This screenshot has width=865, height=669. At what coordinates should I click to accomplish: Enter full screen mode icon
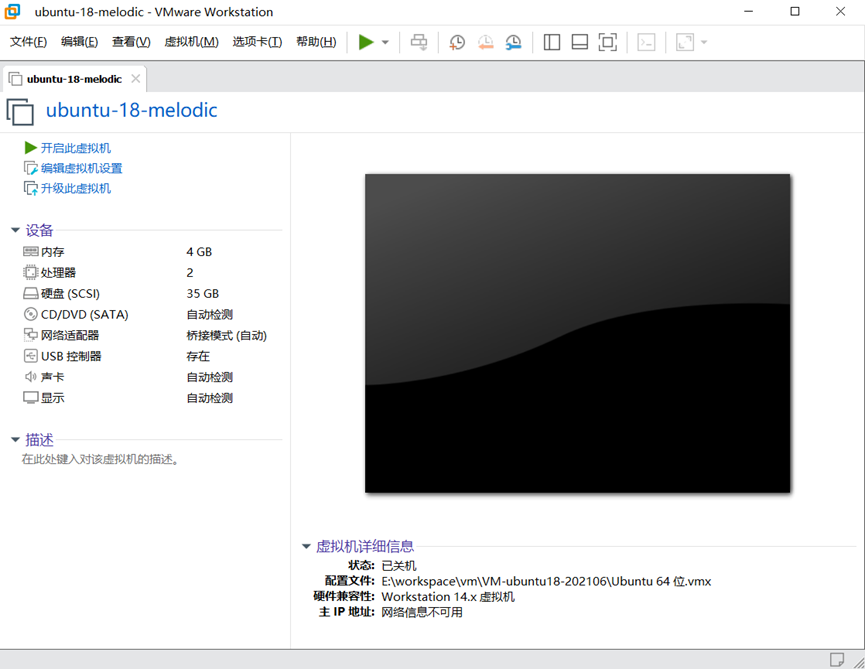(607, 42)
